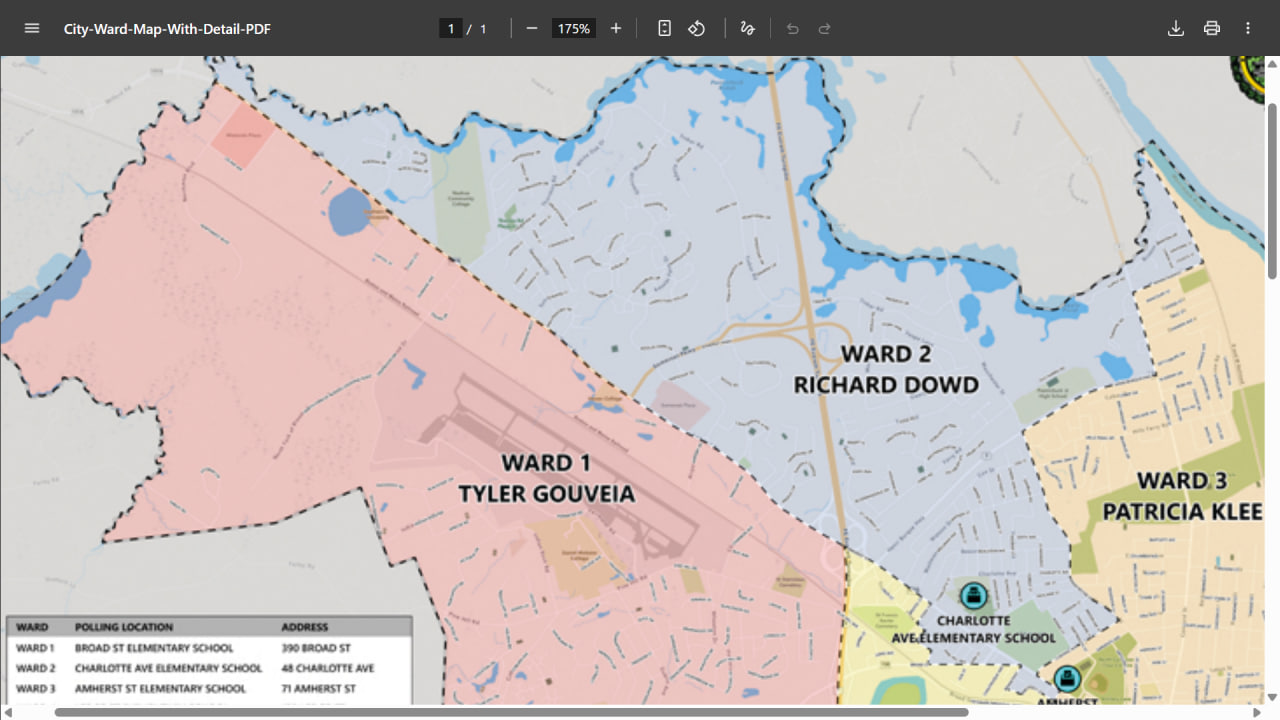Print the ward map document
This screenshot has width=1280, height=720.
[x=1212, y=28]
